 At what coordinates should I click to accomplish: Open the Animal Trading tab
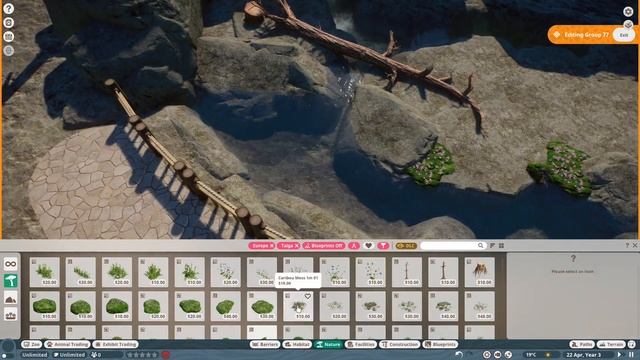pyautogui.click(x=68, y=344)
